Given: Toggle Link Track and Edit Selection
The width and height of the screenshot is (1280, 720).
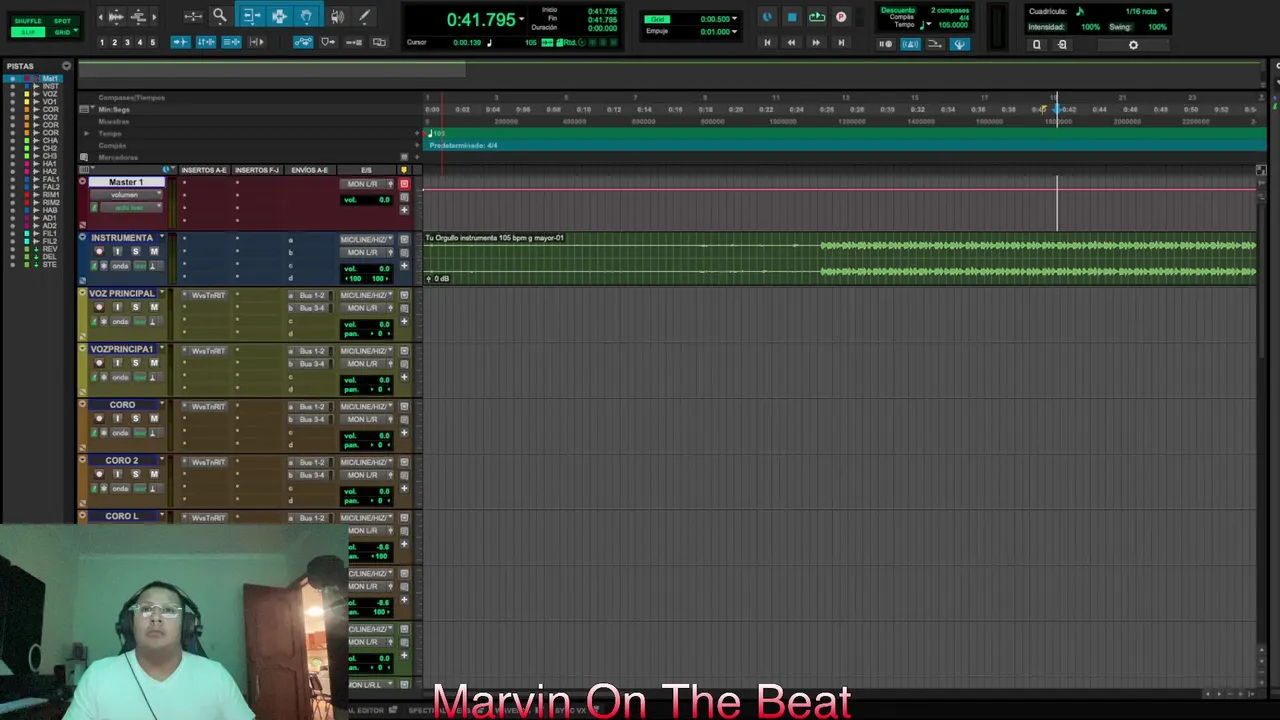Looking at the screenshot, I should tap(231, 42).
